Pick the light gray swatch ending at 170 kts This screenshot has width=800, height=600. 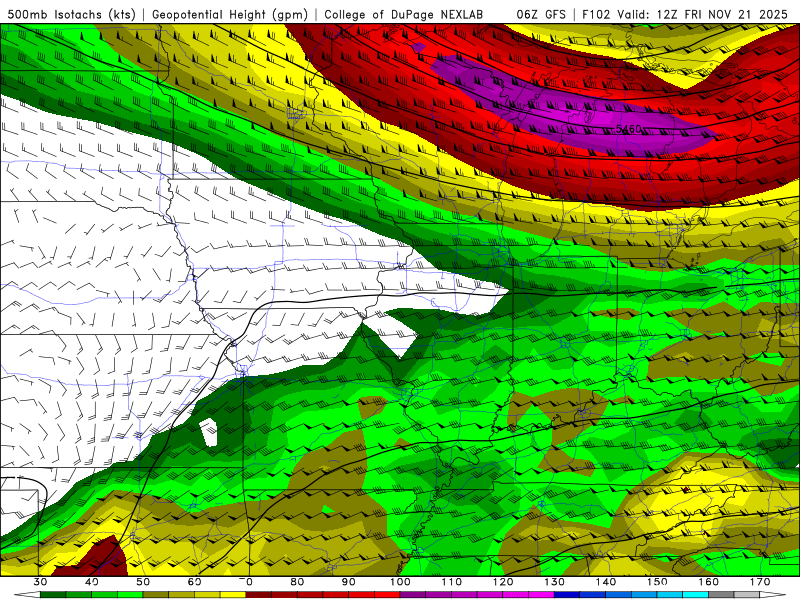[x=746, y=594]
